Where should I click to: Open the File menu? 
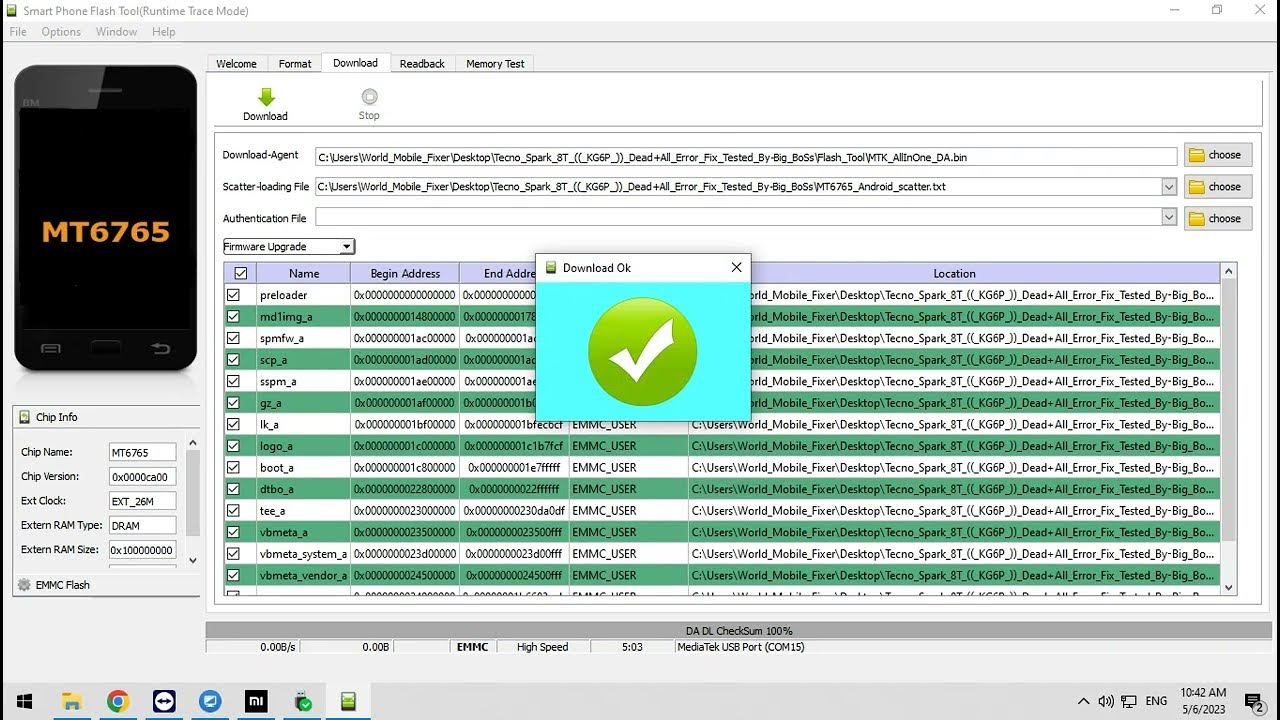18,32
